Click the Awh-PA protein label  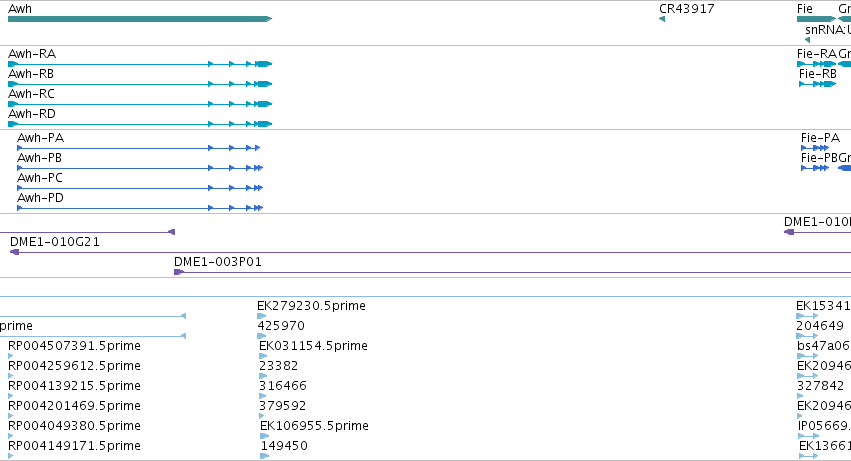41,138
